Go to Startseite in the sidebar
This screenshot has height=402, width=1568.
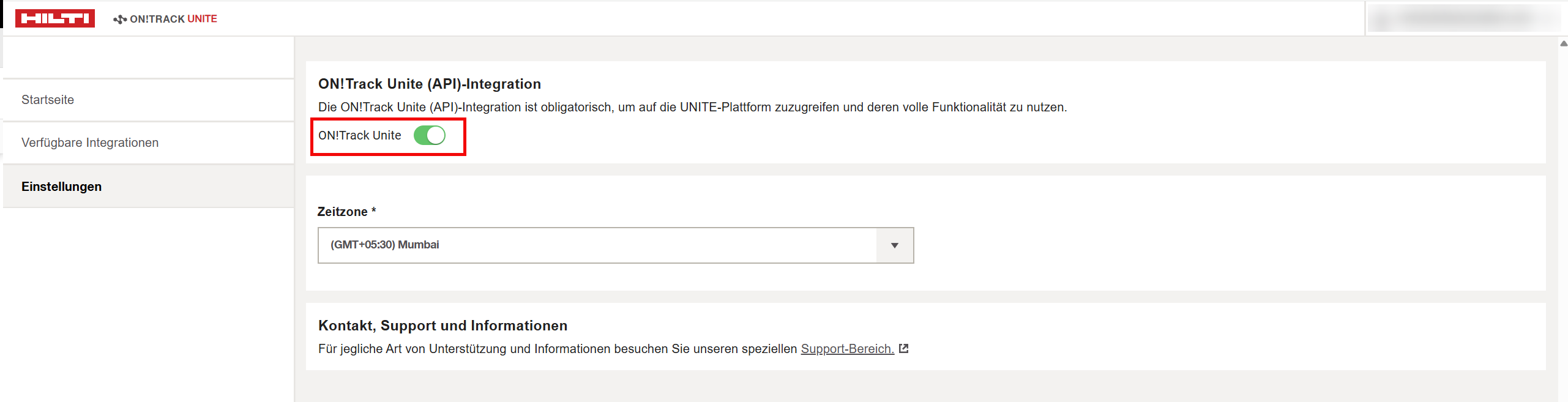48,100
